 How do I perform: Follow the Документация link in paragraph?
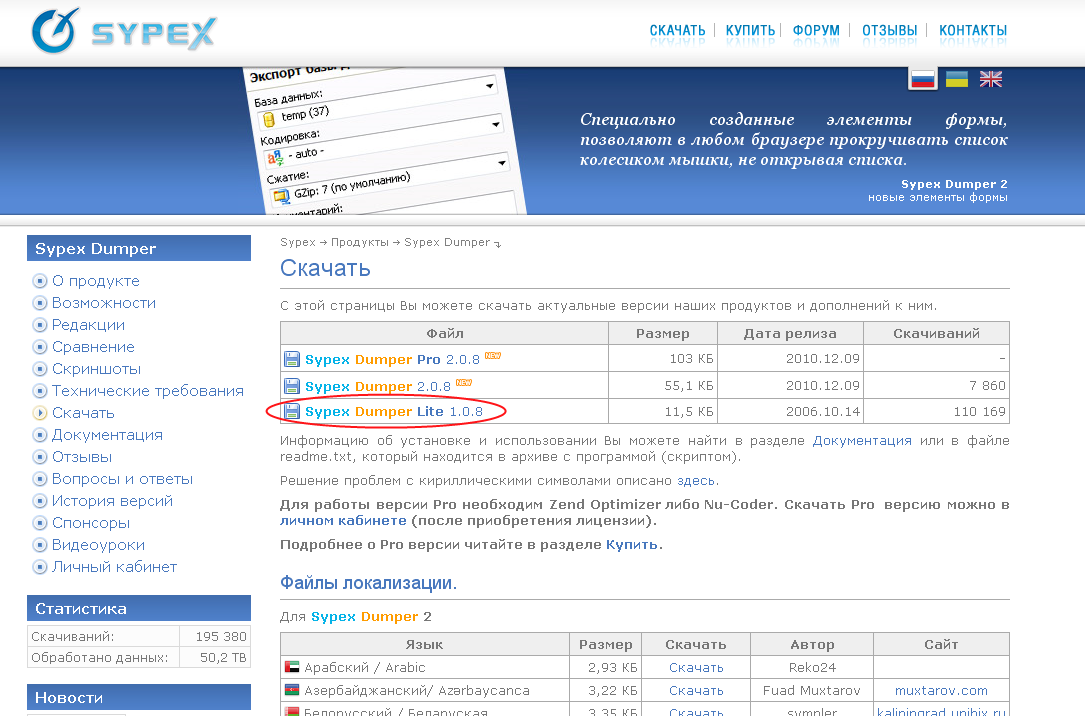(x=861, y=441)
